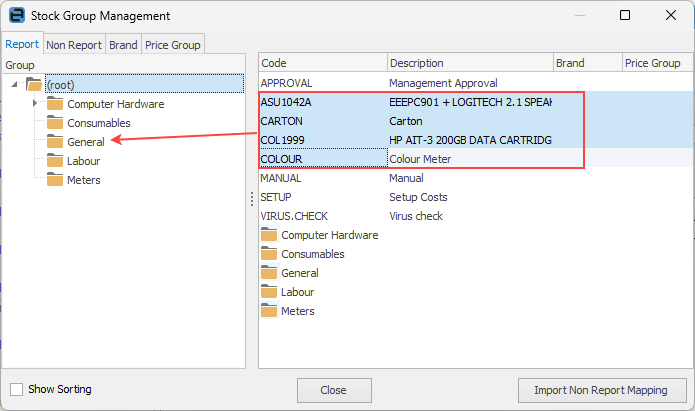Click Computer Hardware folder icon in right list
The width and height of the screenshot is (695, 411).
click(x=268, y=235)
